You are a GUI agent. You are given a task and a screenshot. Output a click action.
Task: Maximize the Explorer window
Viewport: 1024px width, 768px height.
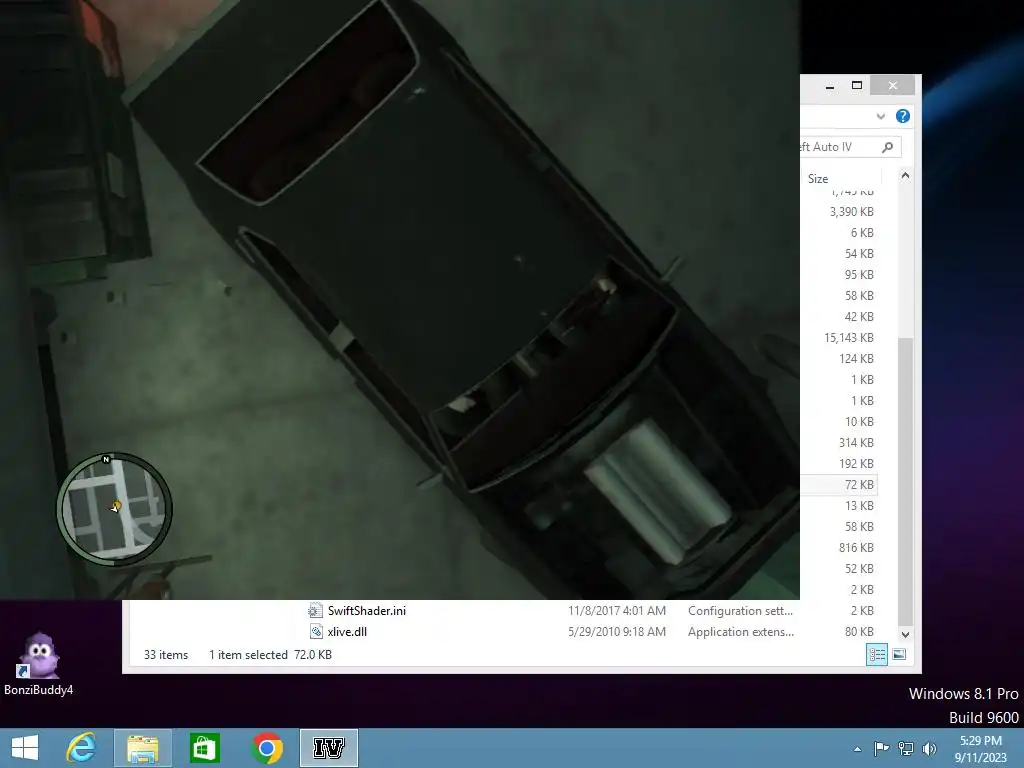coord(857,86)
